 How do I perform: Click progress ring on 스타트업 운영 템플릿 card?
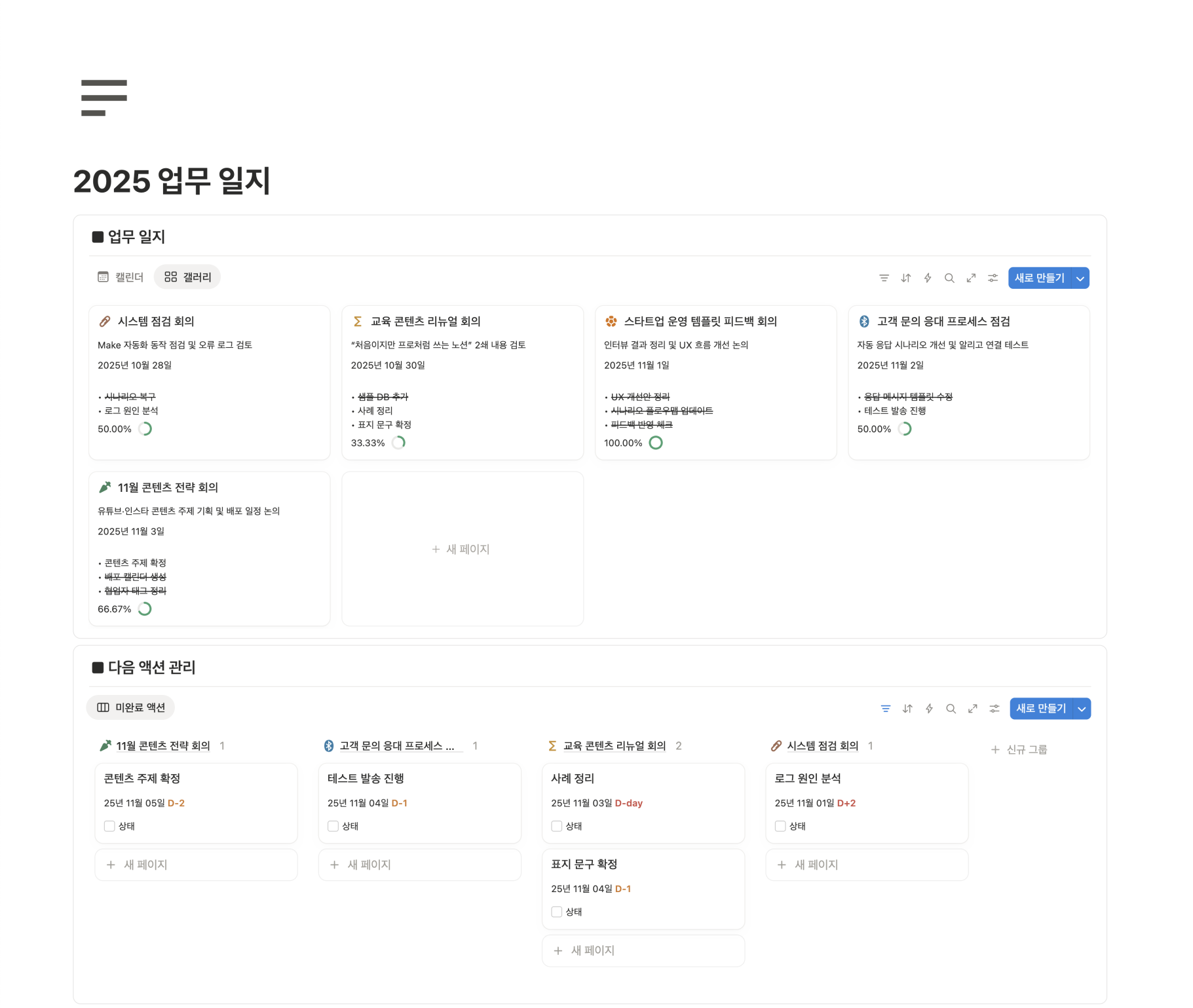point(656,443)
